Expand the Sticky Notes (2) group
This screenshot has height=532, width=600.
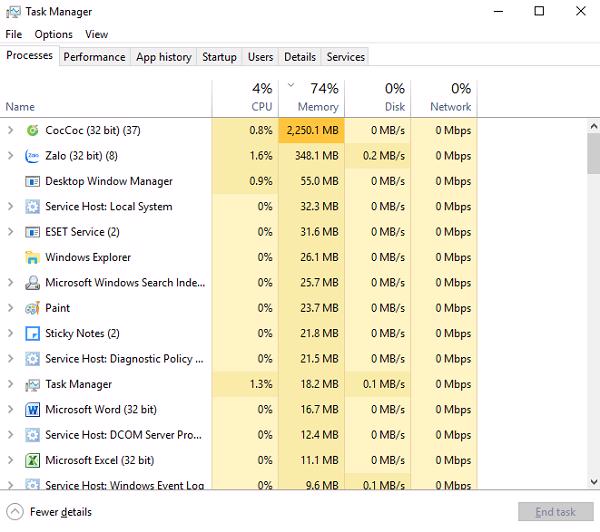coord(10,334)
